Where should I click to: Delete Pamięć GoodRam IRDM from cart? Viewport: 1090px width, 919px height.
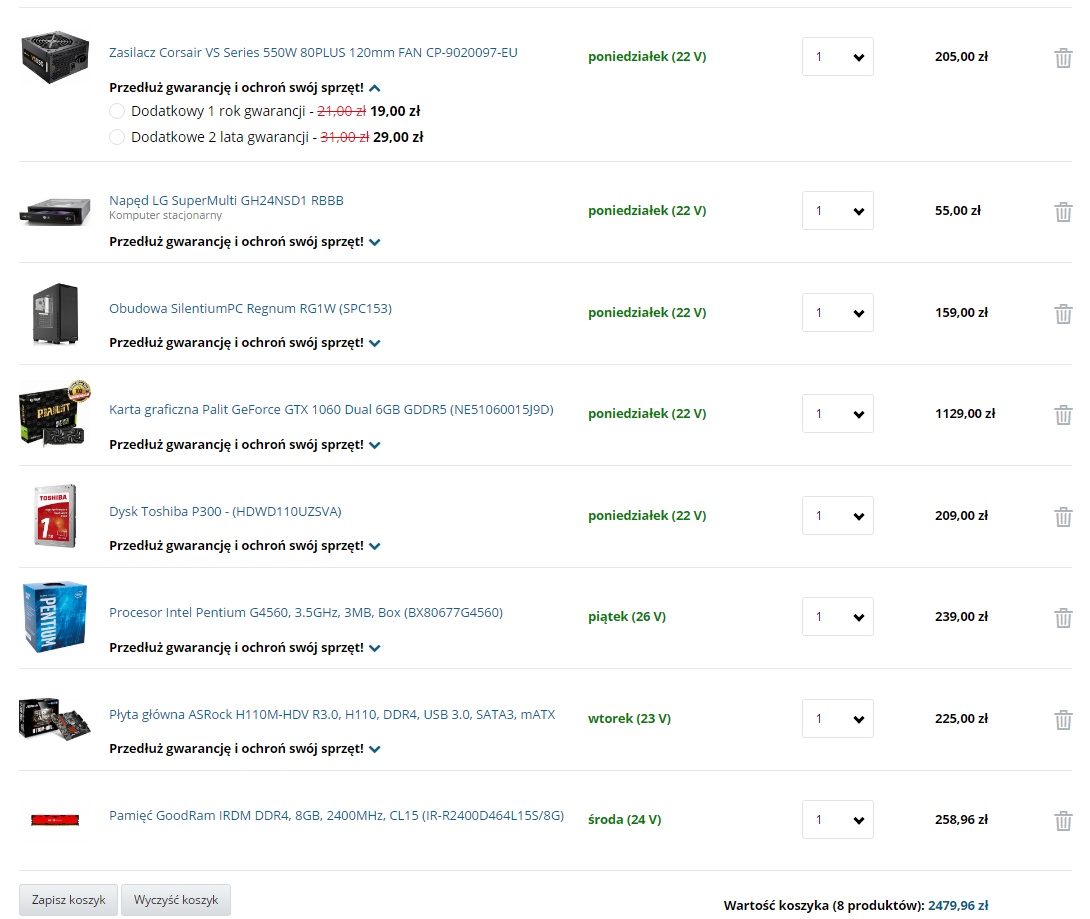point(1063,820)
